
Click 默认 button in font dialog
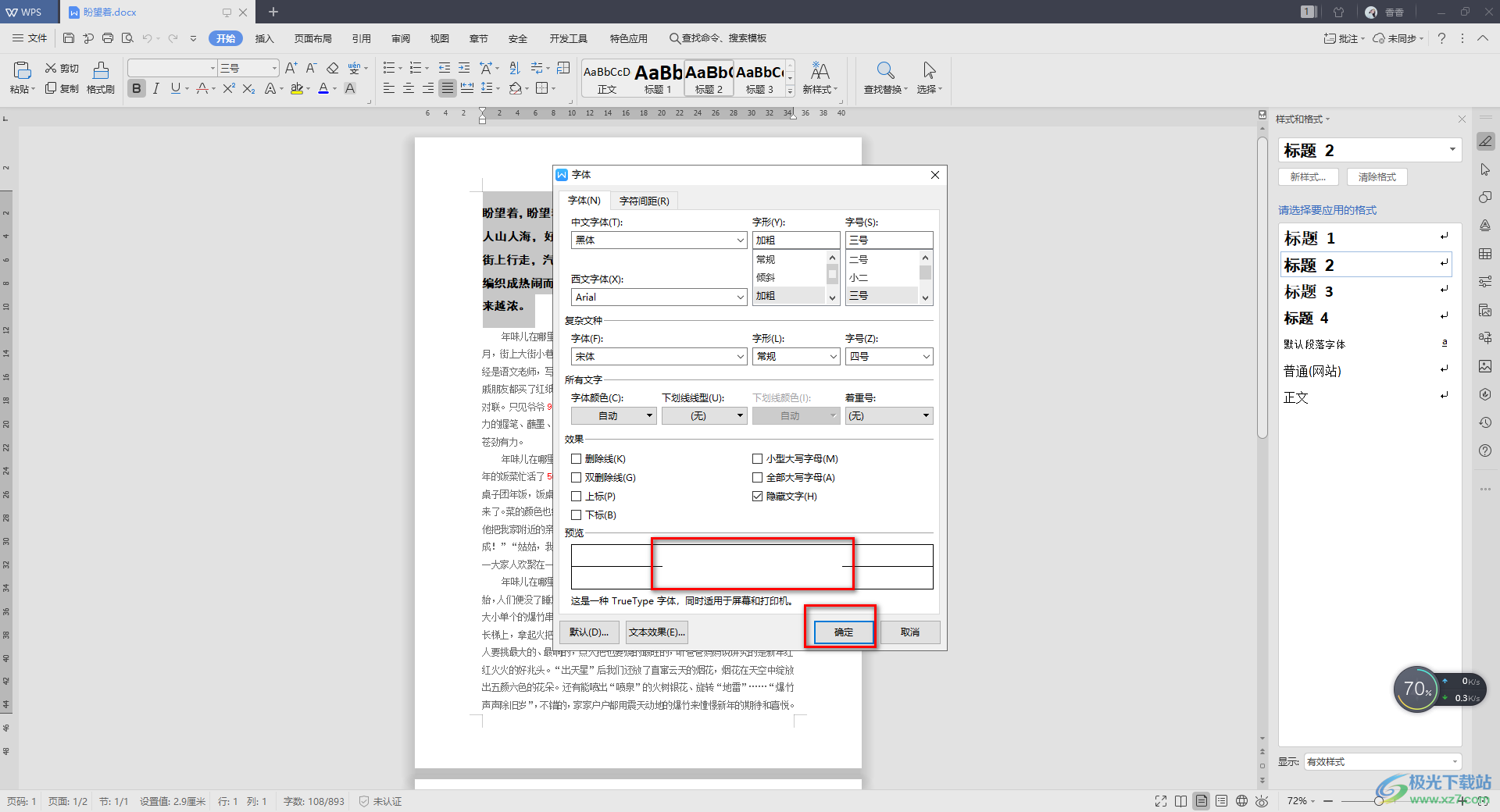[x=589, y=632]
